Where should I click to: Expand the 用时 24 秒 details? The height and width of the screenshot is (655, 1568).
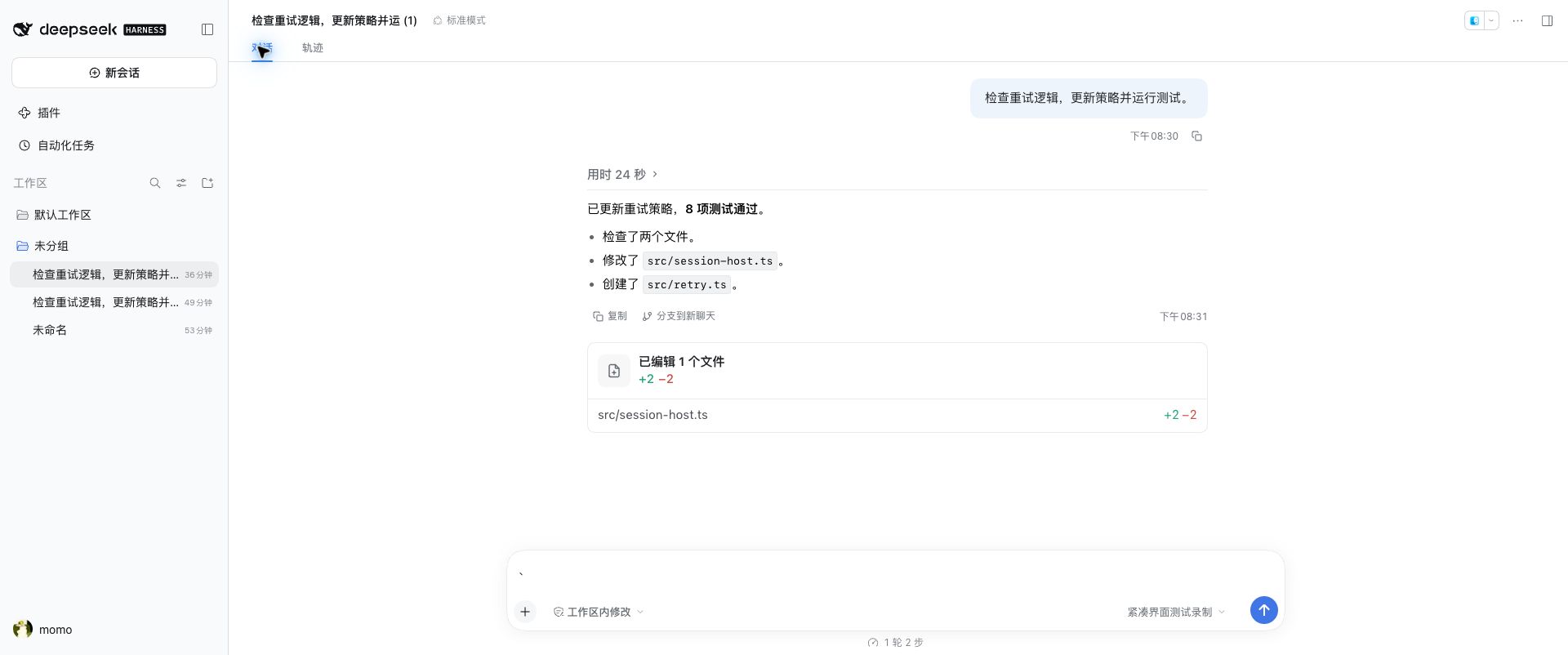[622, 175]
